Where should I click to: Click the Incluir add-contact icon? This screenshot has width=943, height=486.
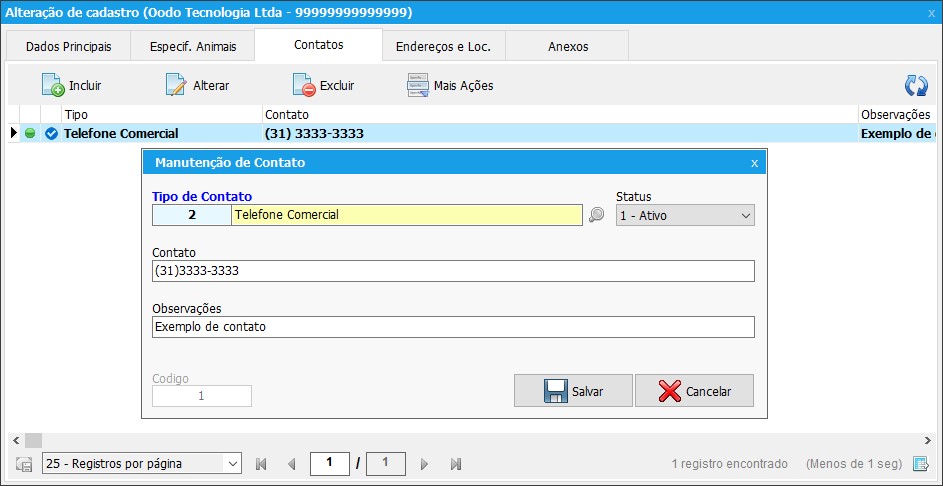[53, 85]
